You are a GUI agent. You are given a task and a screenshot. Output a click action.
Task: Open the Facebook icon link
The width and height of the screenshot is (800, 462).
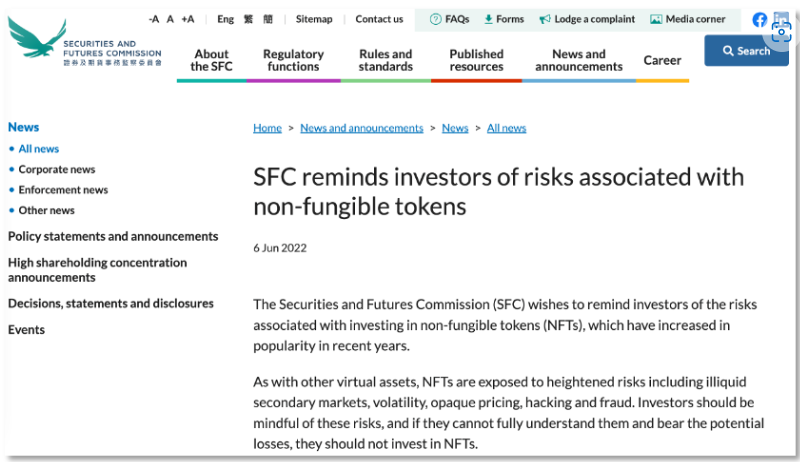pos(760,20)
